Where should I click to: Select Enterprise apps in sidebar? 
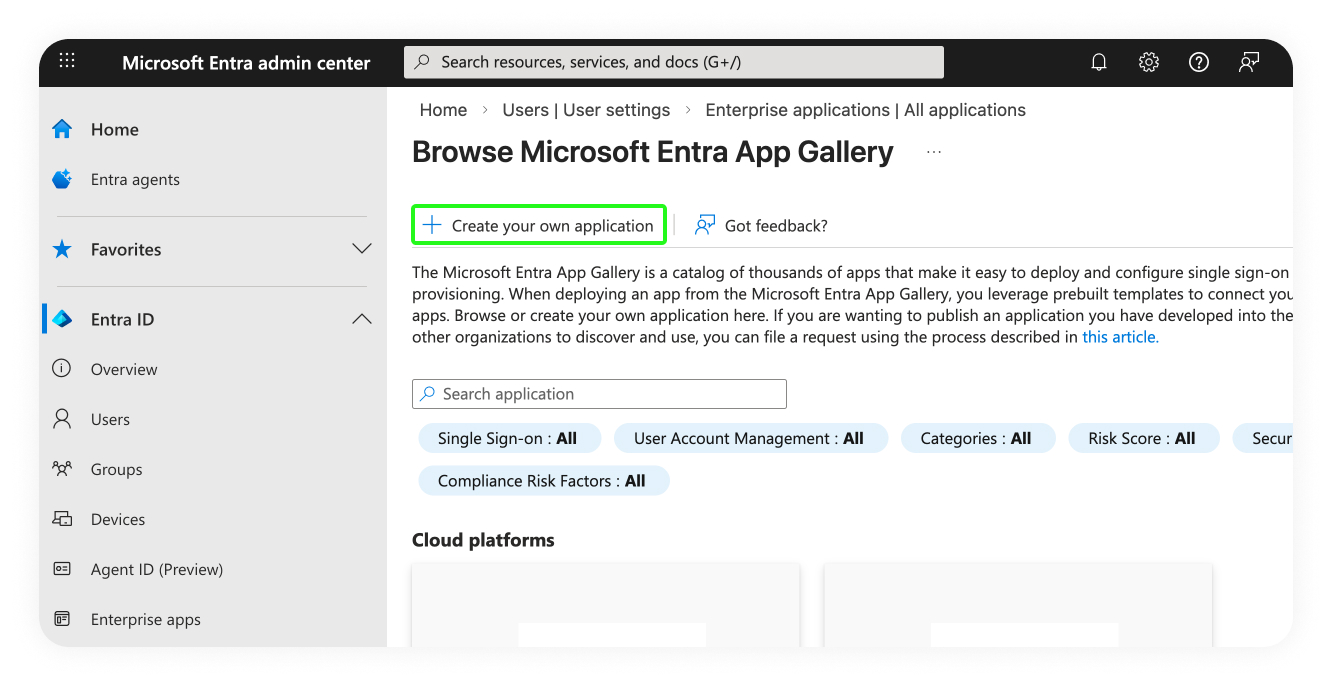(145, 620)
